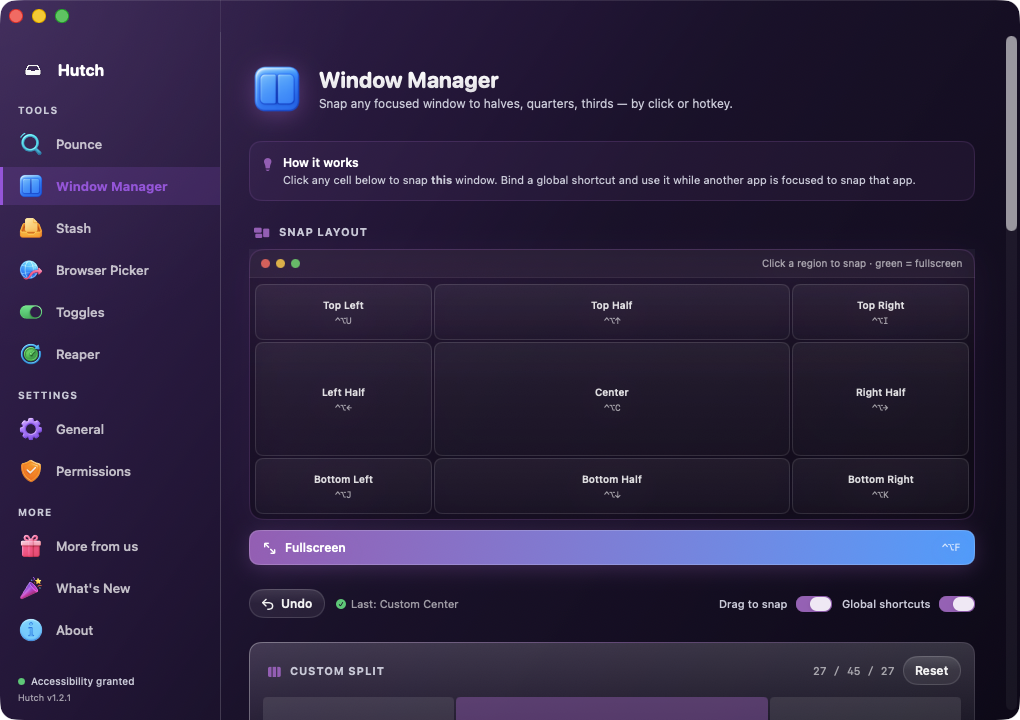
Task: Select Reaper in the sidebar
Action: click(111, 354)
